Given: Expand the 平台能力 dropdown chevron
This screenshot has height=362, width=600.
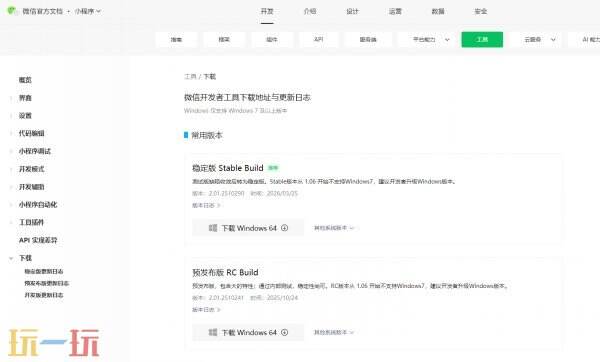Looking at the screenshot, I should [x=447, y=40].
